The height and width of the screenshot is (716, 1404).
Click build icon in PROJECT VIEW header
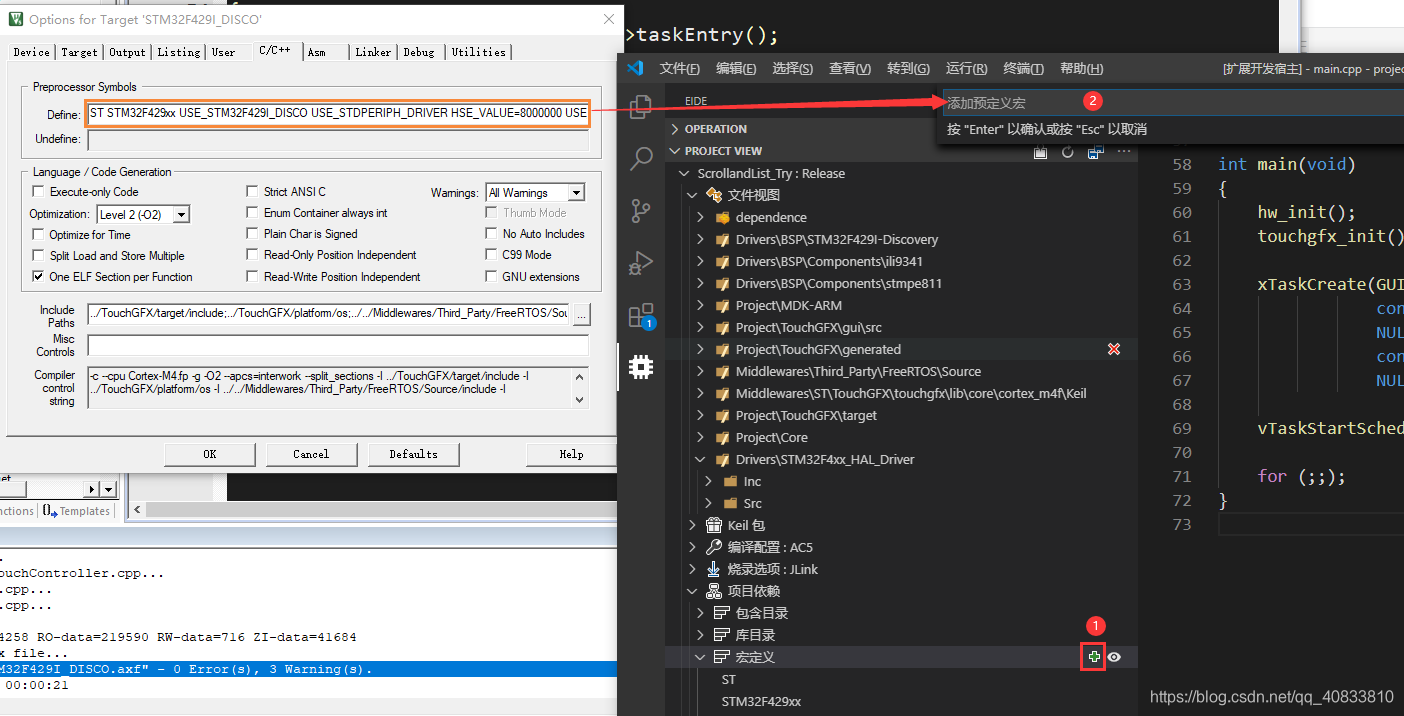(1040, 152)
